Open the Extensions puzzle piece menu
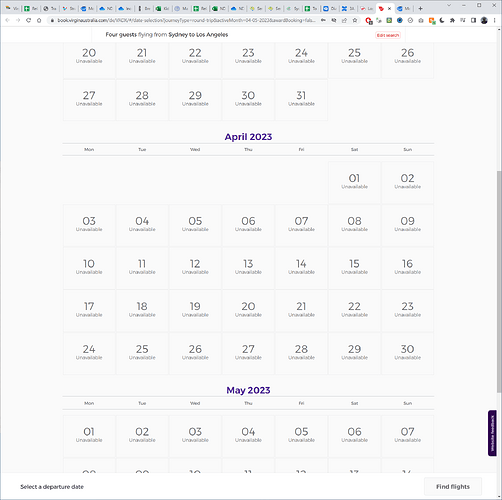502x500 pixels. tap(452, 20)
